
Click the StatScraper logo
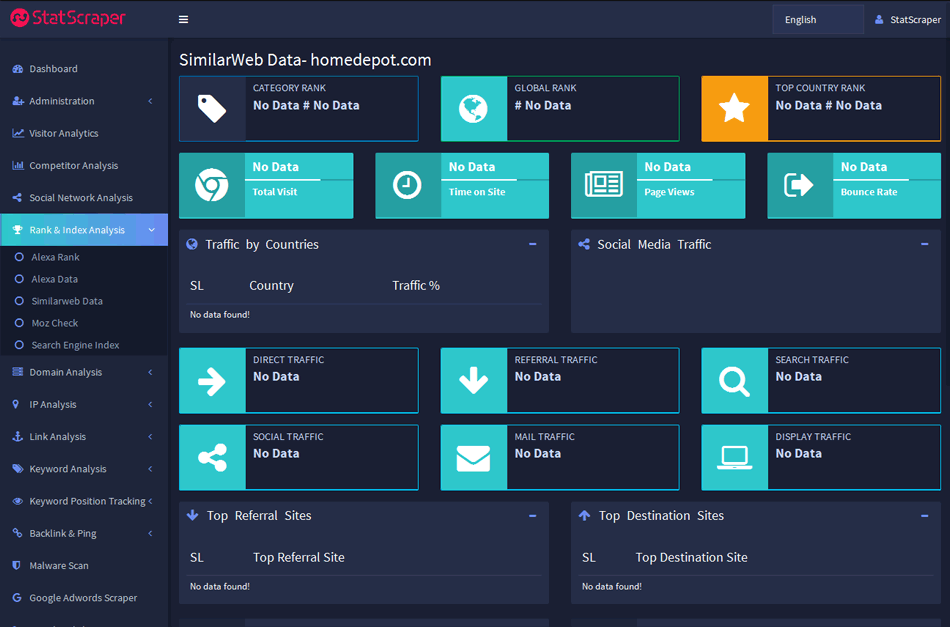click(x=68, y=18)
